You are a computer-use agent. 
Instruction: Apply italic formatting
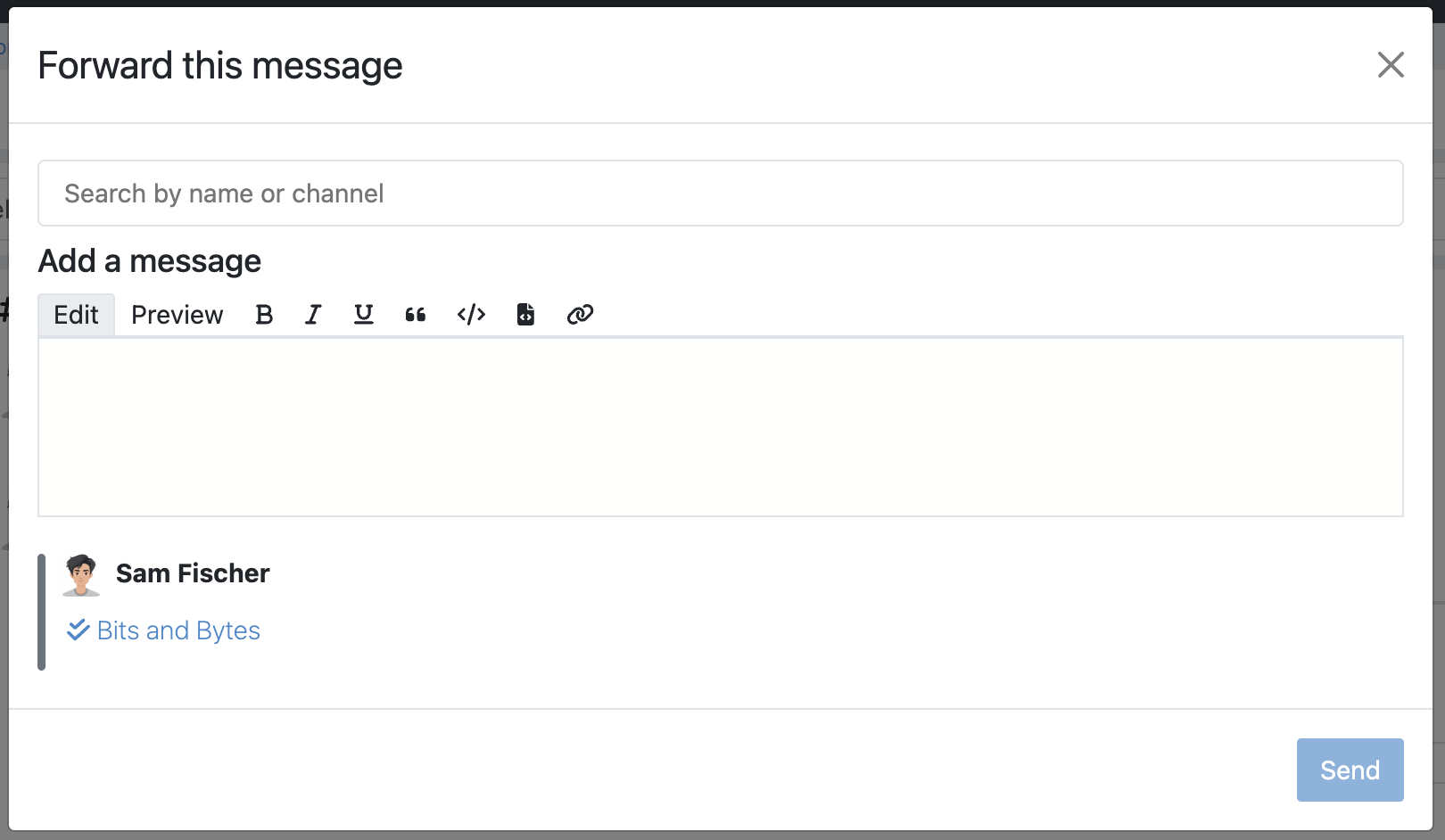click(x=312, y=314)
